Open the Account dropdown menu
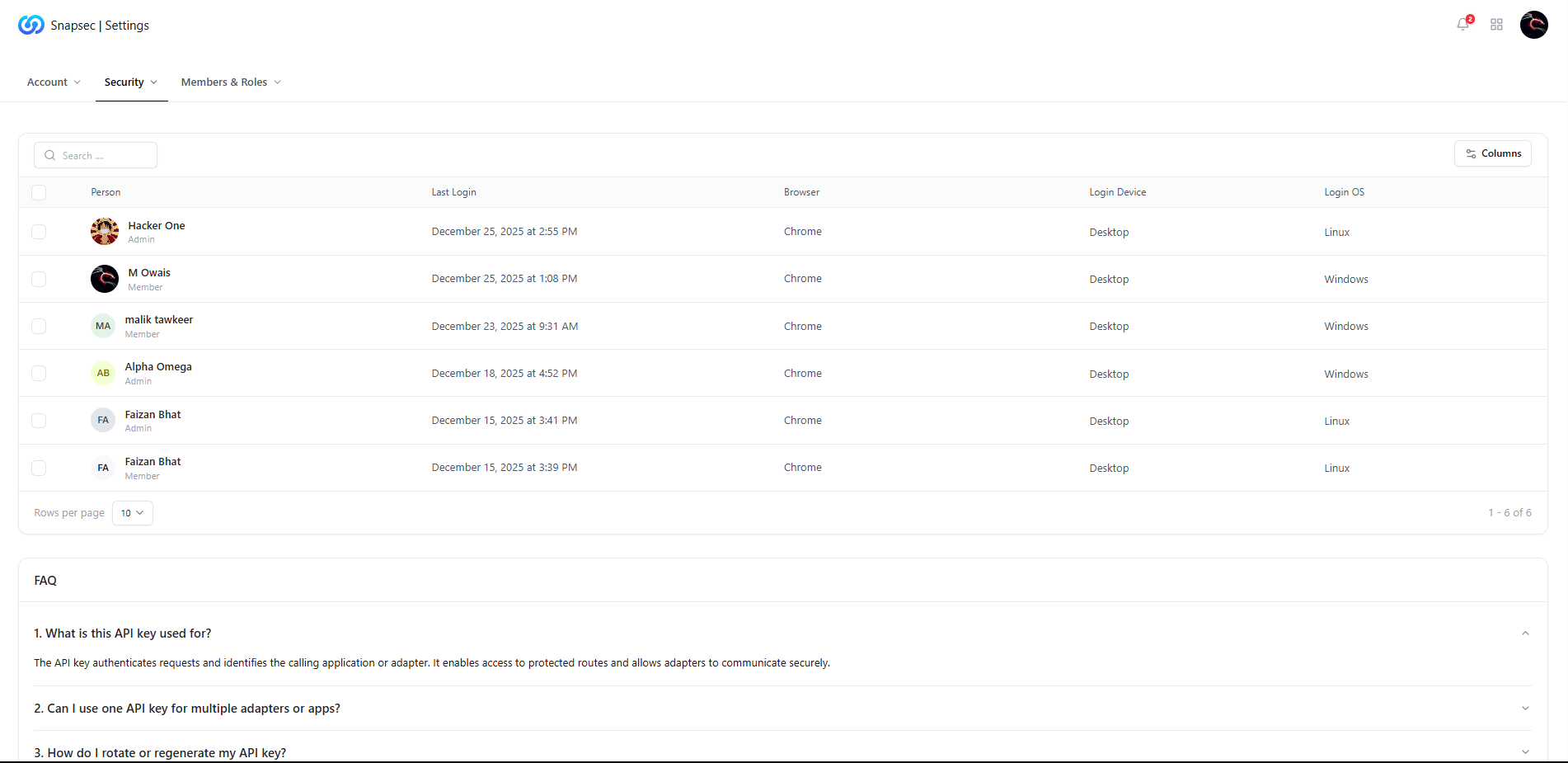The width and height of the screenshot is (1568, 763). [x=53, y=82]
